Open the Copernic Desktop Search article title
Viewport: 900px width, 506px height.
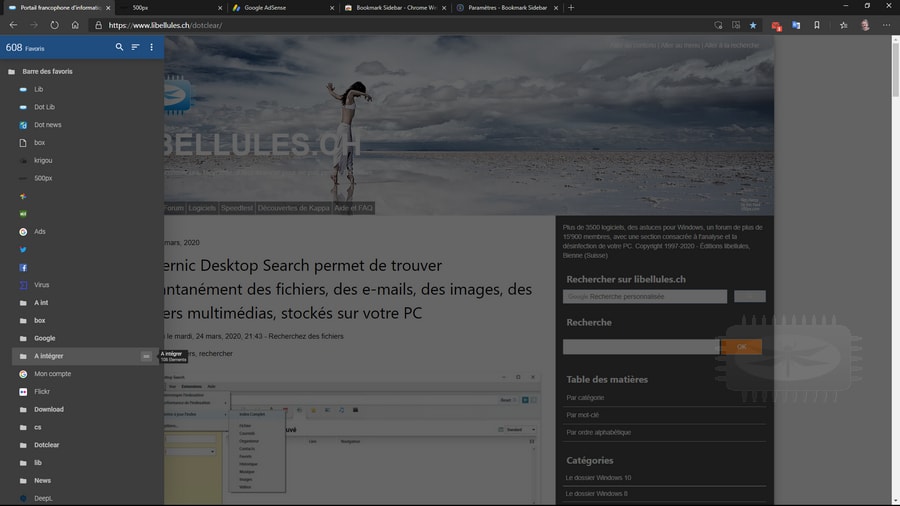point(348,289)
